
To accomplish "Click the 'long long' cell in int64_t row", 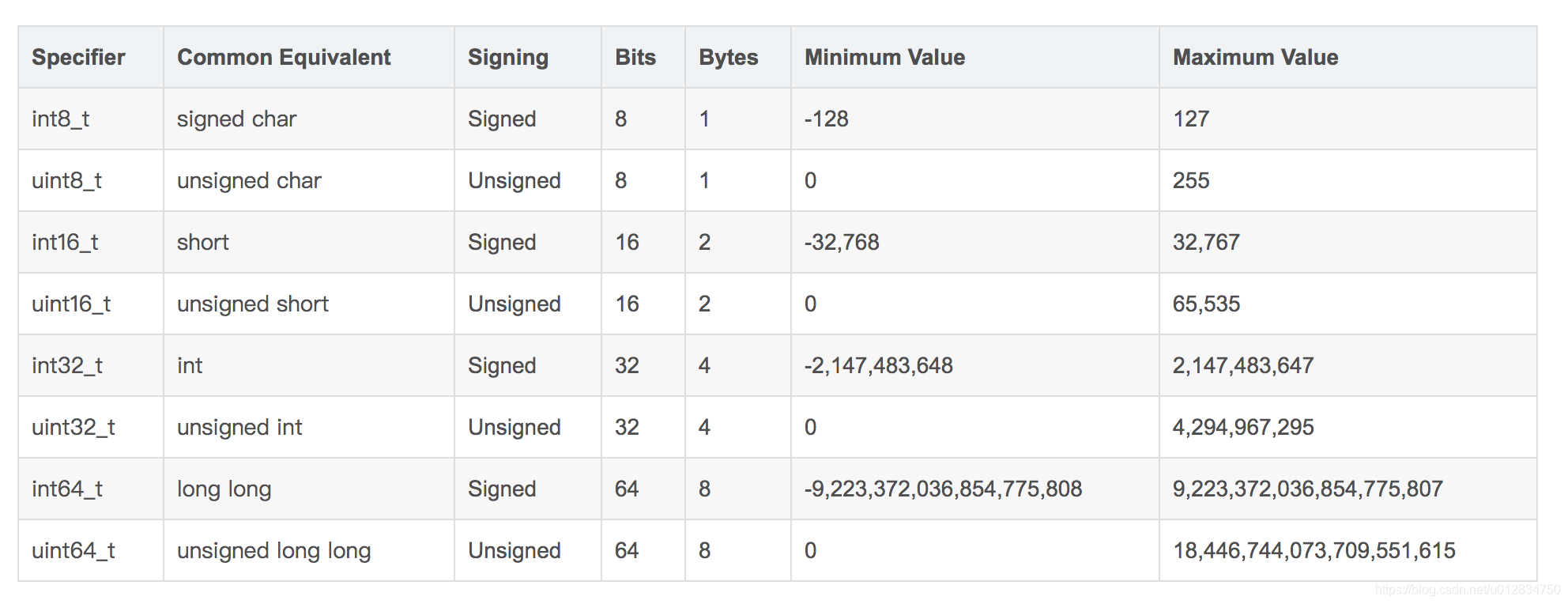I will 309,489.
